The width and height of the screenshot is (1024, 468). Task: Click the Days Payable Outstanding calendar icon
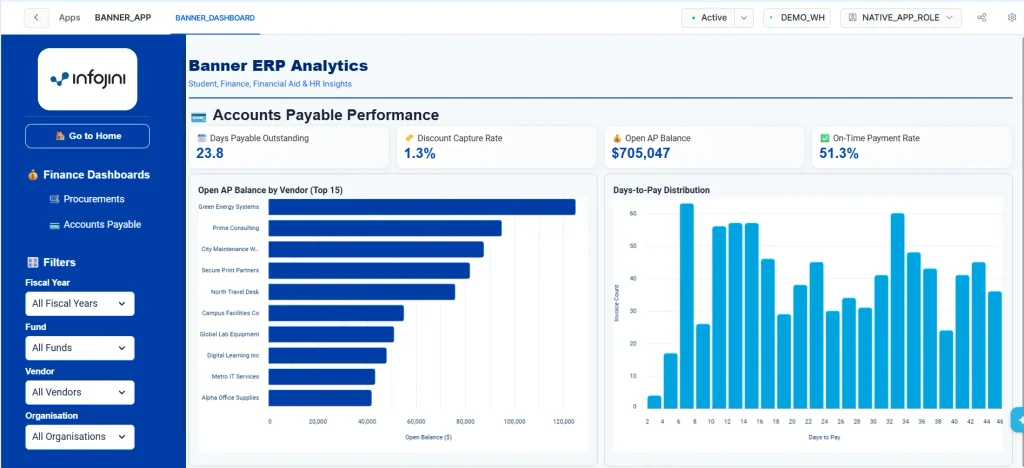pos(201,138)
